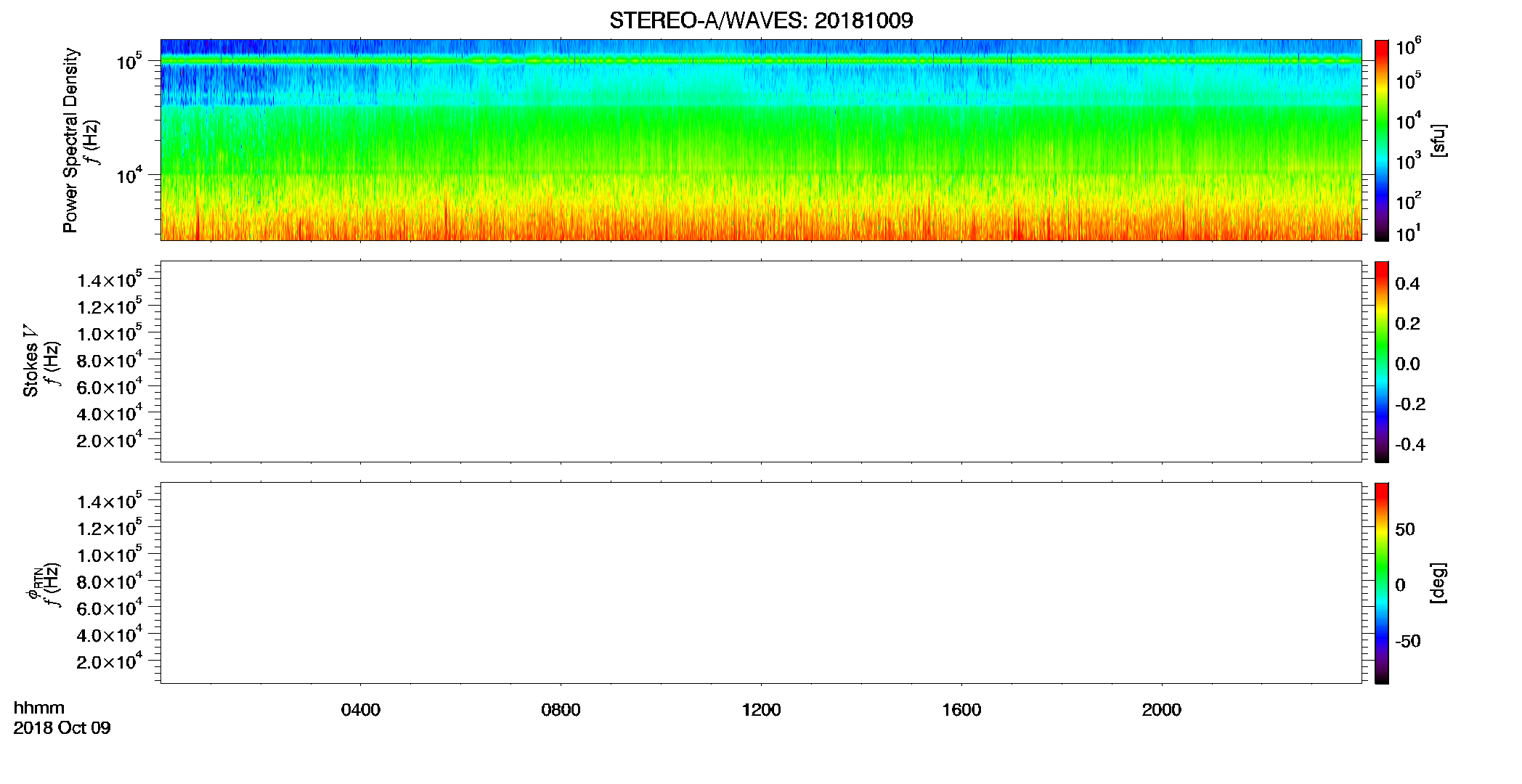
Task: Click the phi RTN degrees color bar
Action: (1381, 583)
